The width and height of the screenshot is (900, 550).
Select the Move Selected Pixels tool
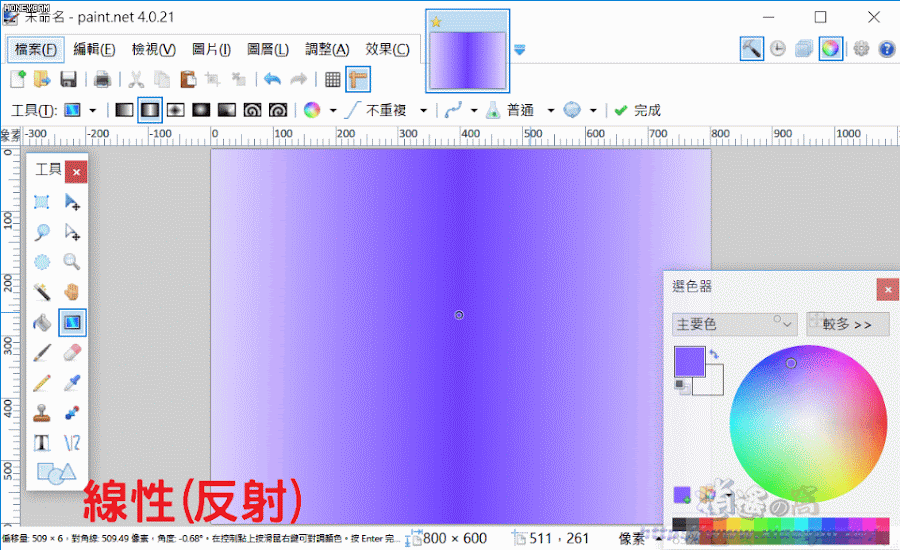[72, 202]
